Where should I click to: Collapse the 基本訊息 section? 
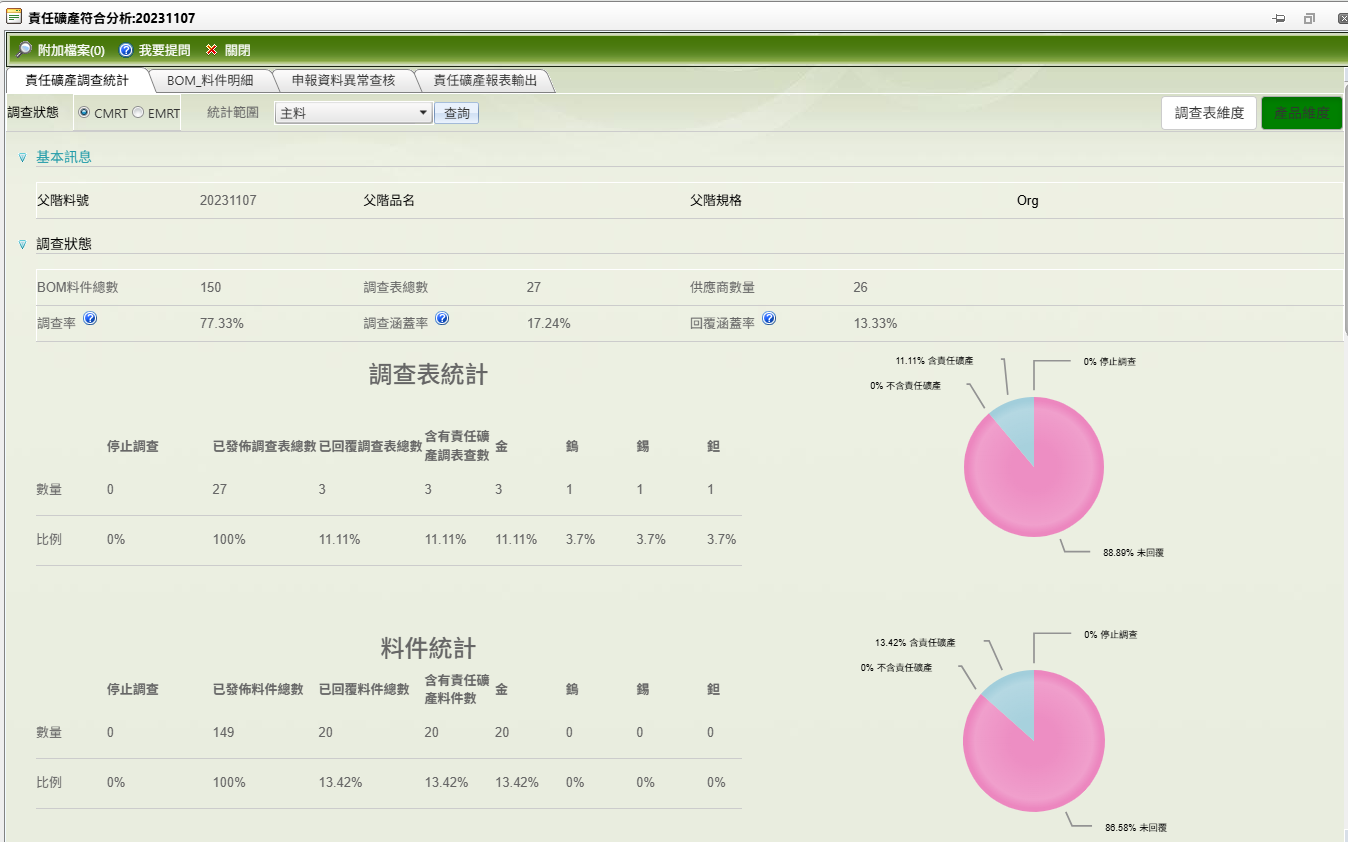pyautogui.click(x=23, y=157)
